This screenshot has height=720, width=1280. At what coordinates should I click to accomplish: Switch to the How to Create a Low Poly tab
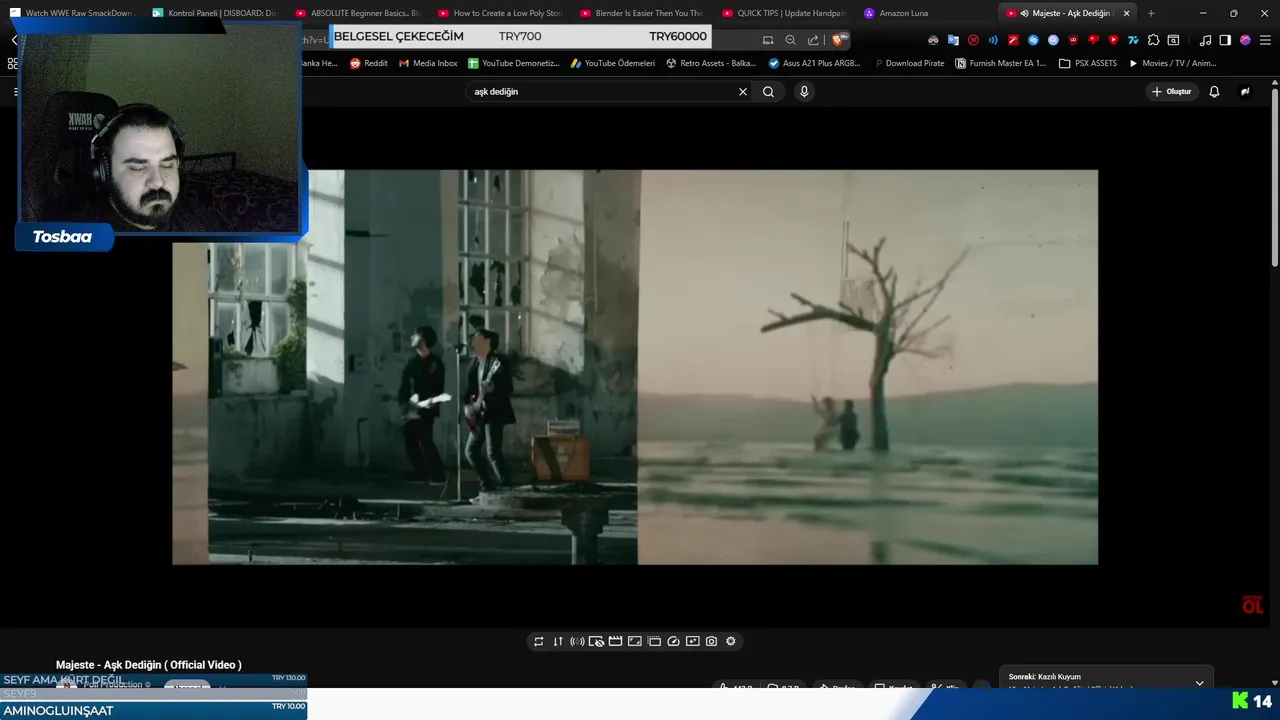[x=500, y=13]
